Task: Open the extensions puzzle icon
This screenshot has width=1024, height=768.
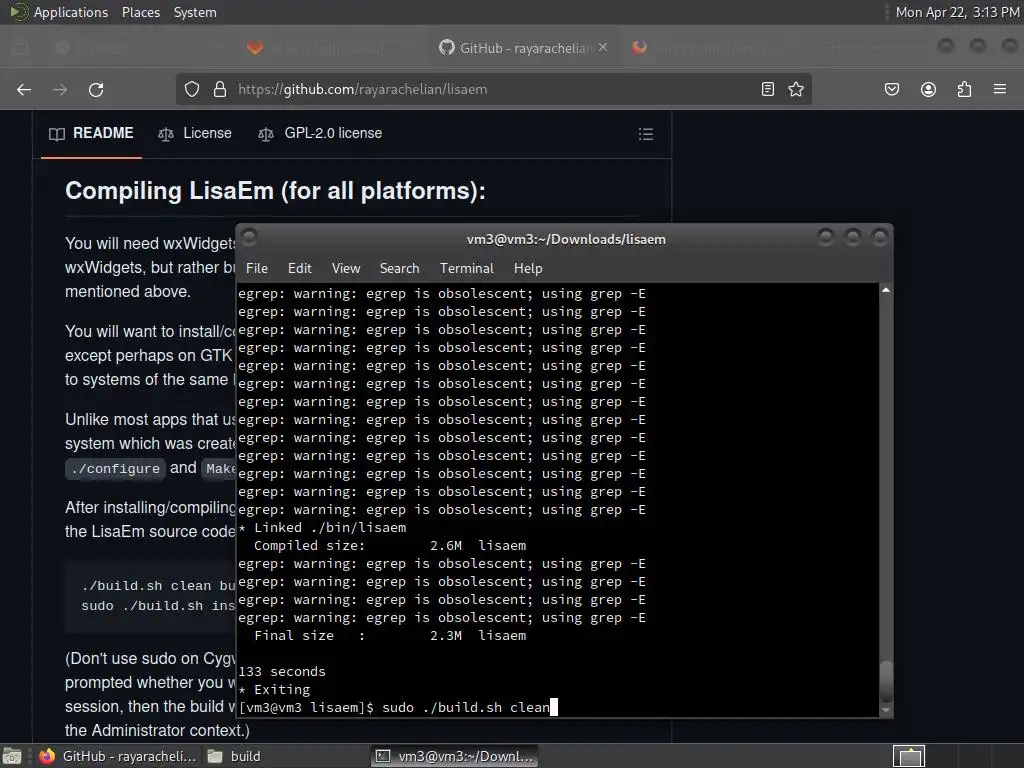Action: (x=964, y=89)
